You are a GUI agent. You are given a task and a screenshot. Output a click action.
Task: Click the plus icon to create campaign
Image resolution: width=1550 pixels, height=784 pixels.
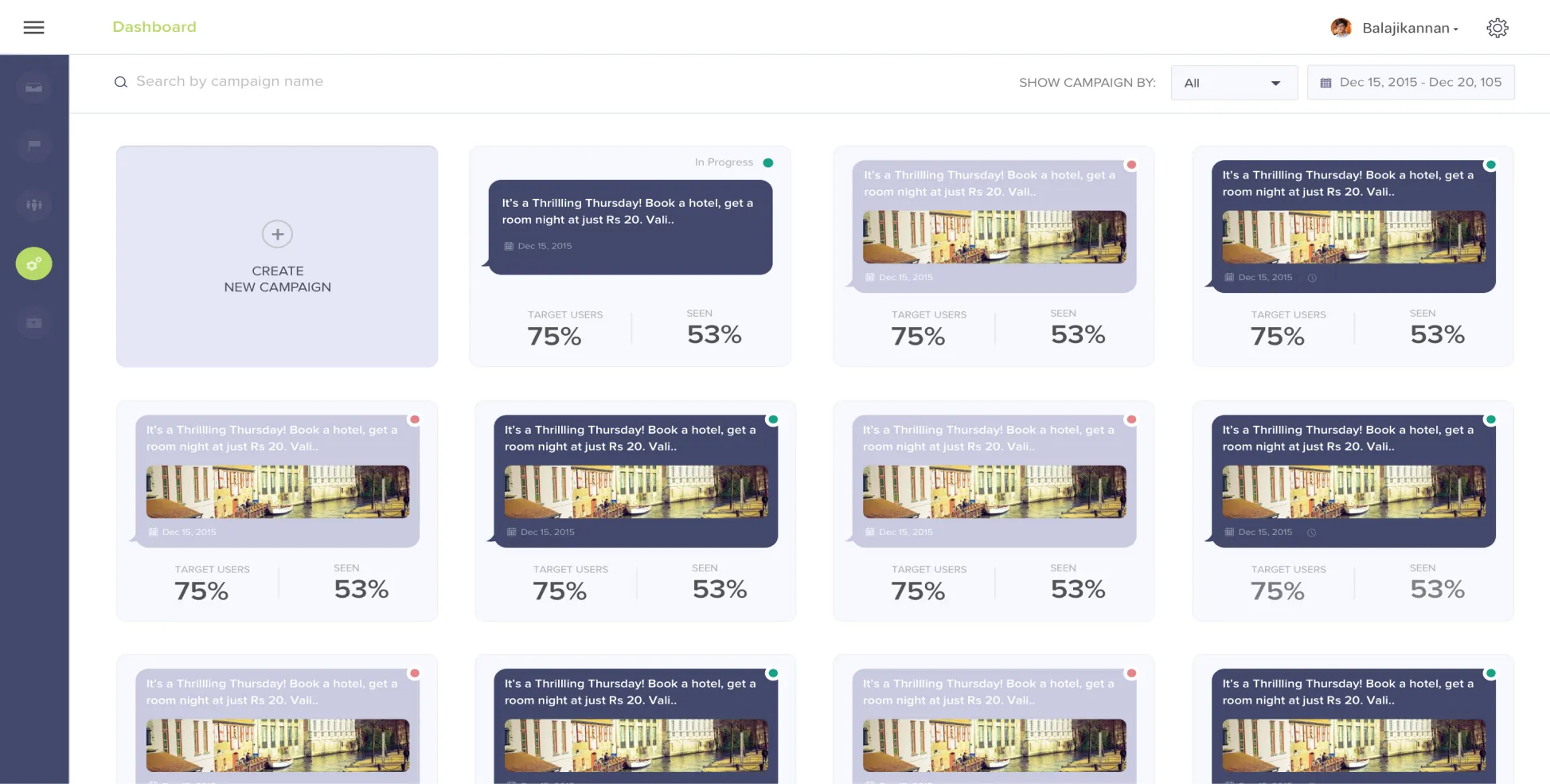tap(277, 234)
